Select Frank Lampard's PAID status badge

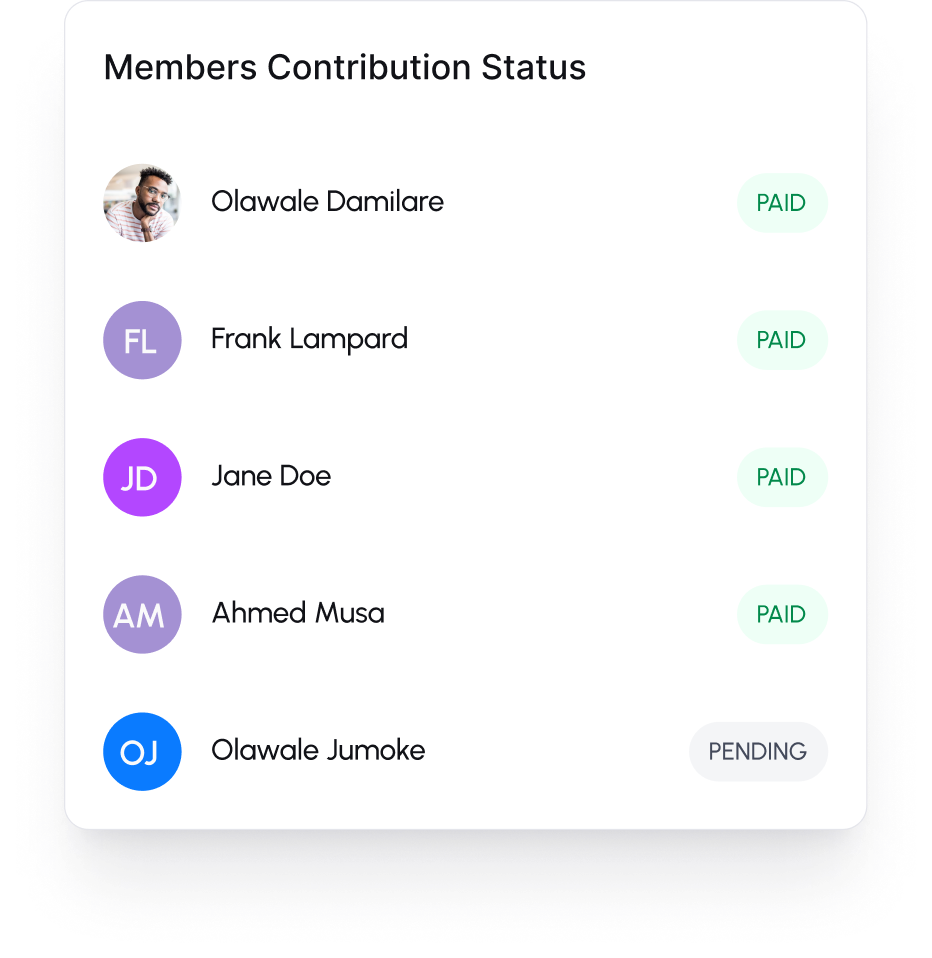coord(781,340)
